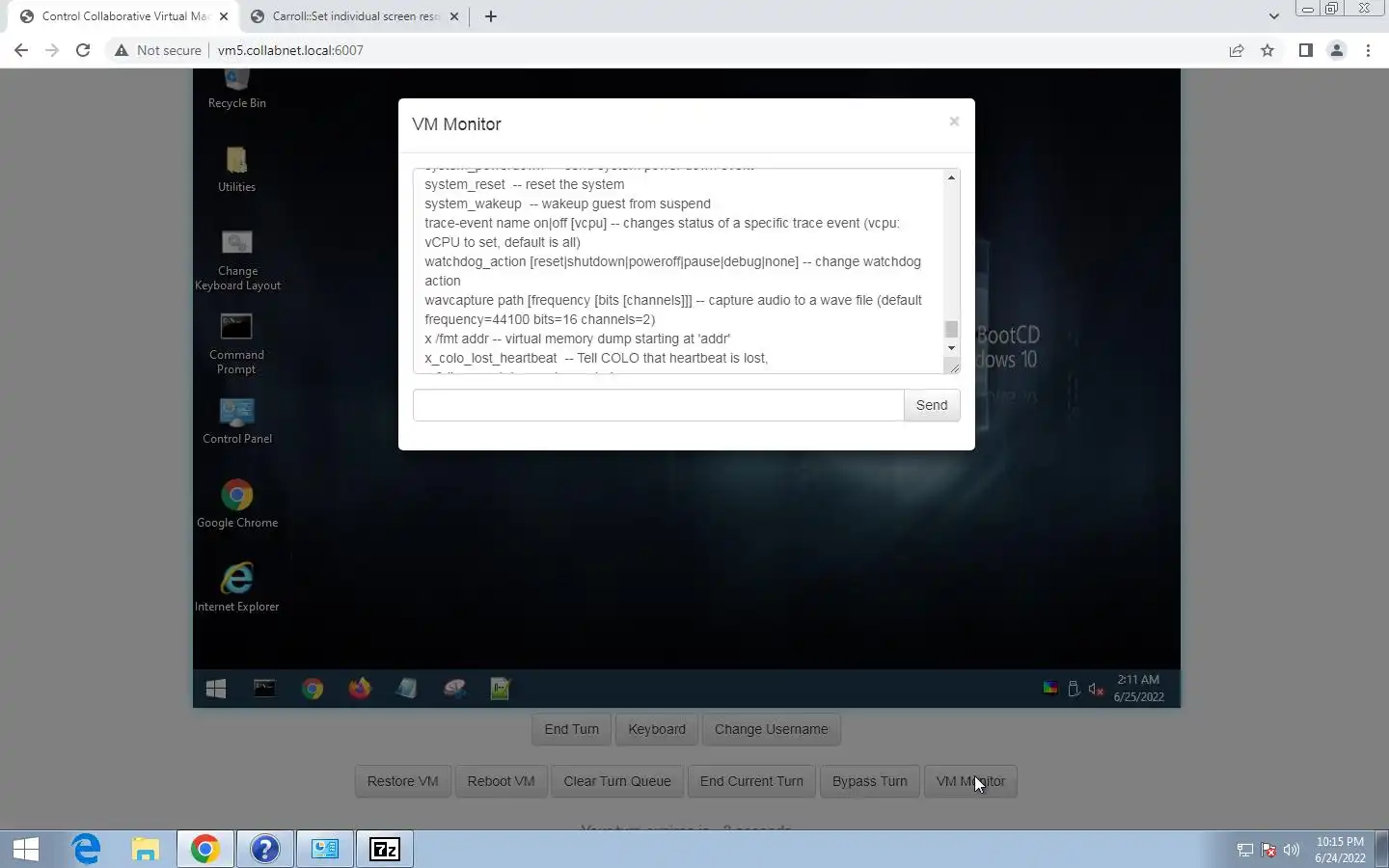Open the host Windows Start button
1389x868 pixels.
26,849
